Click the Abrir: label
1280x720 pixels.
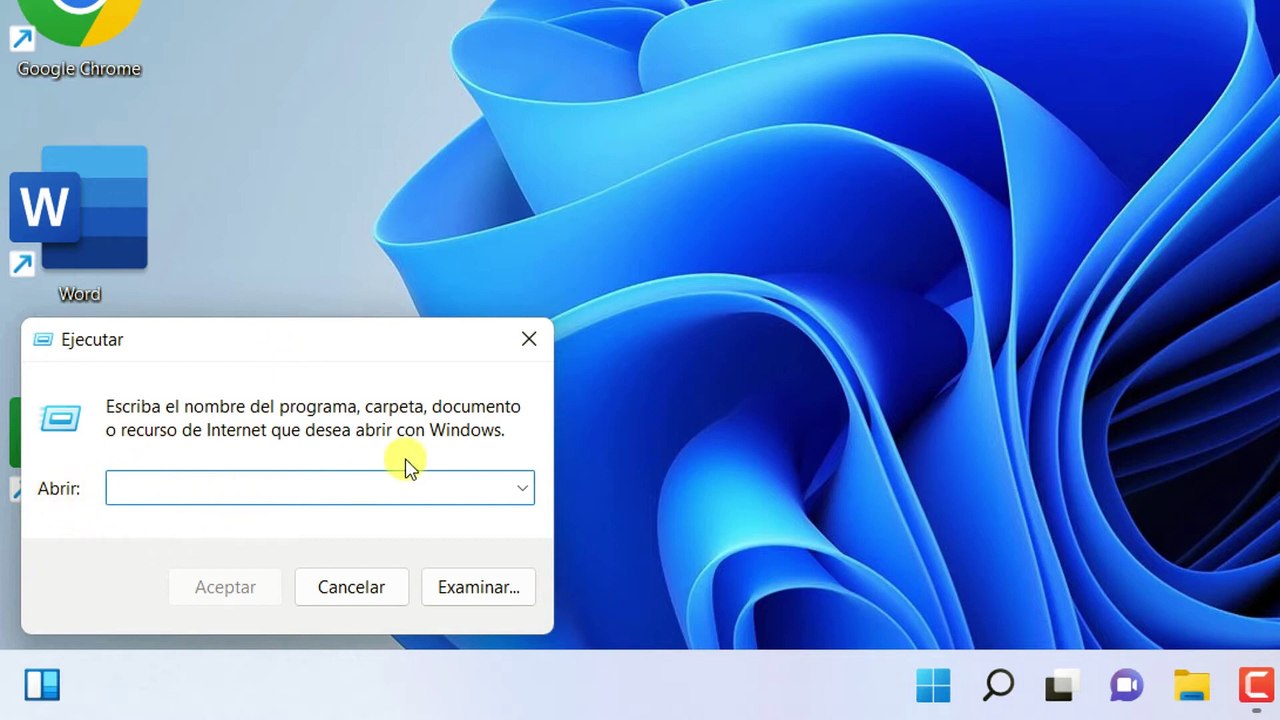[x=59, y=489]
